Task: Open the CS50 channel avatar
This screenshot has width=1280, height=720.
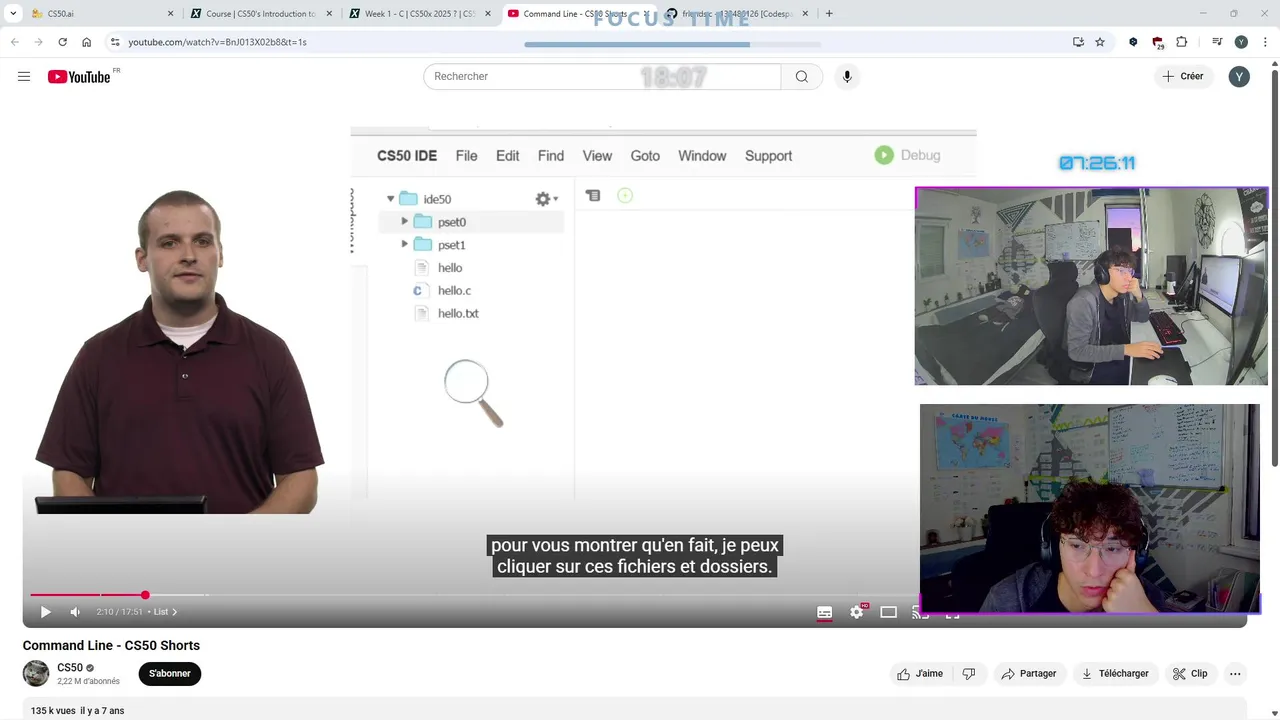Action: [x=36, y=674]
